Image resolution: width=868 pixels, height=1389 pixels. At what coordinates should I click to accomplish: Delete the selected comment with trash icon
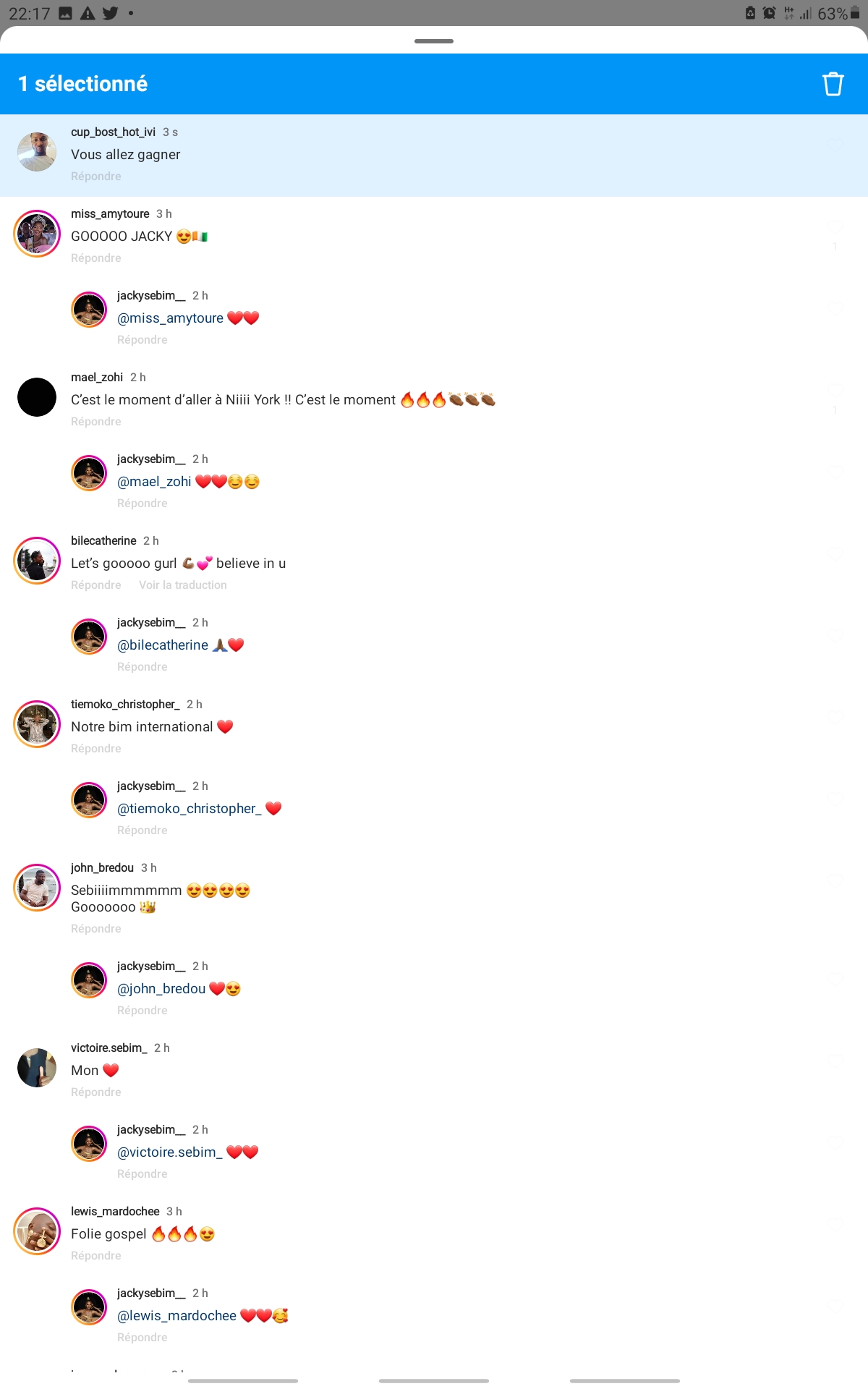833,84
